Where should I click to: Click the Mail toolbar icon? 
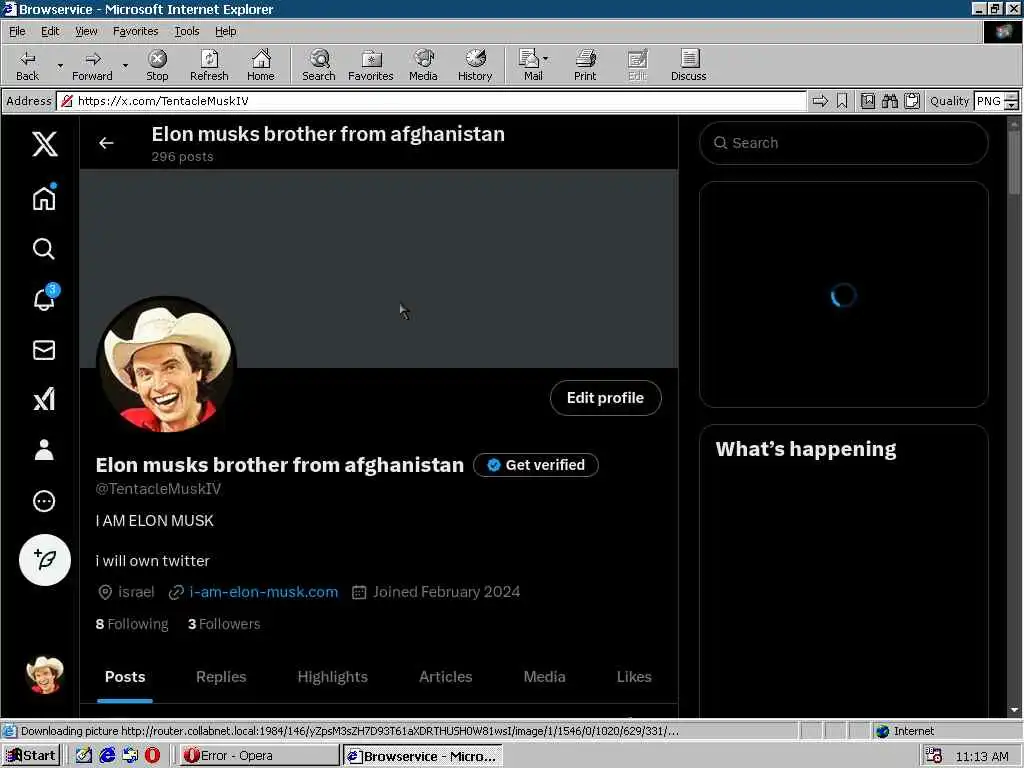point(533,65)
